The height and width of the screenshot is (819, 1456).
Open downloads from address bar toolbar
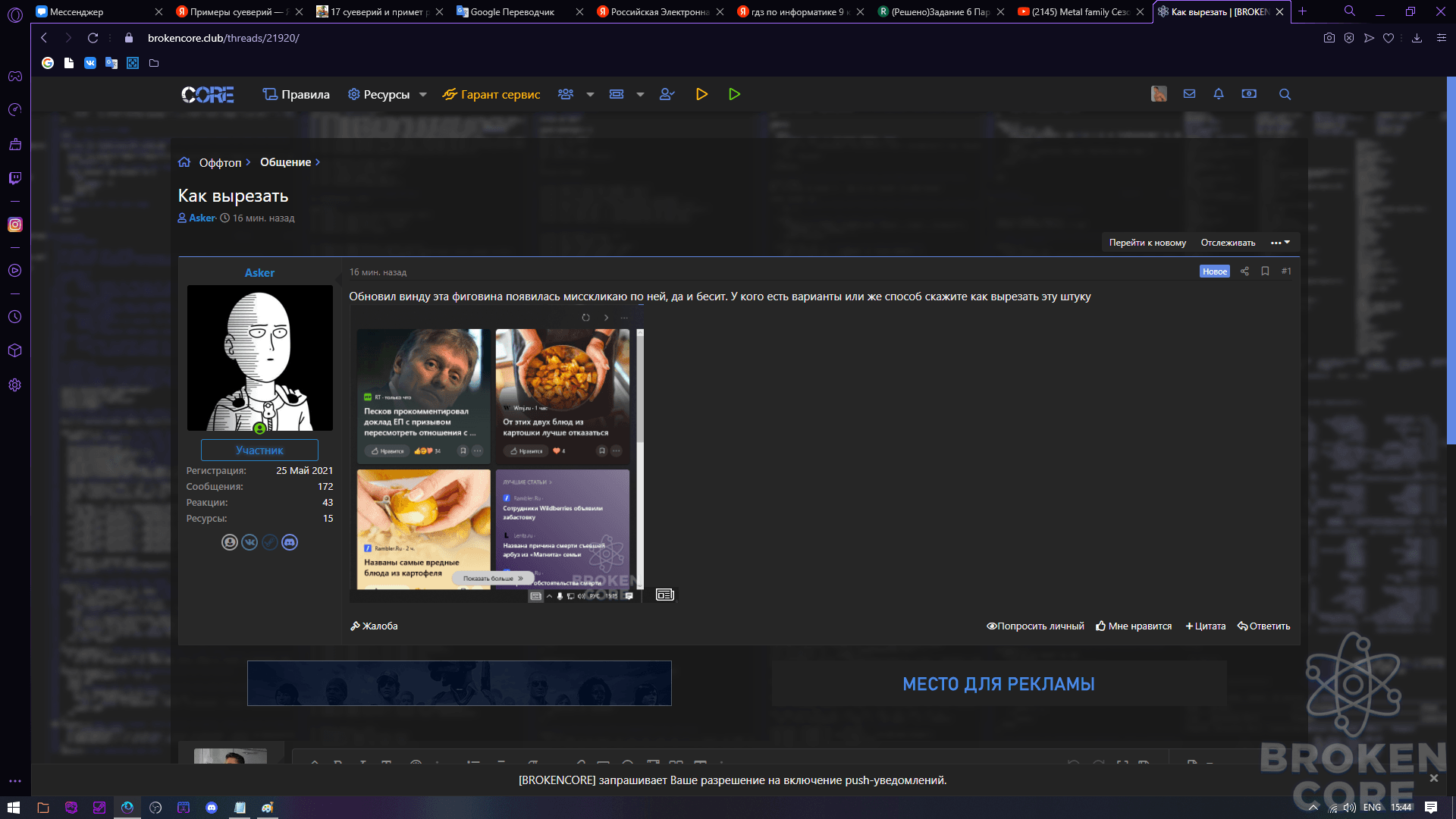tap(1417, 38)
